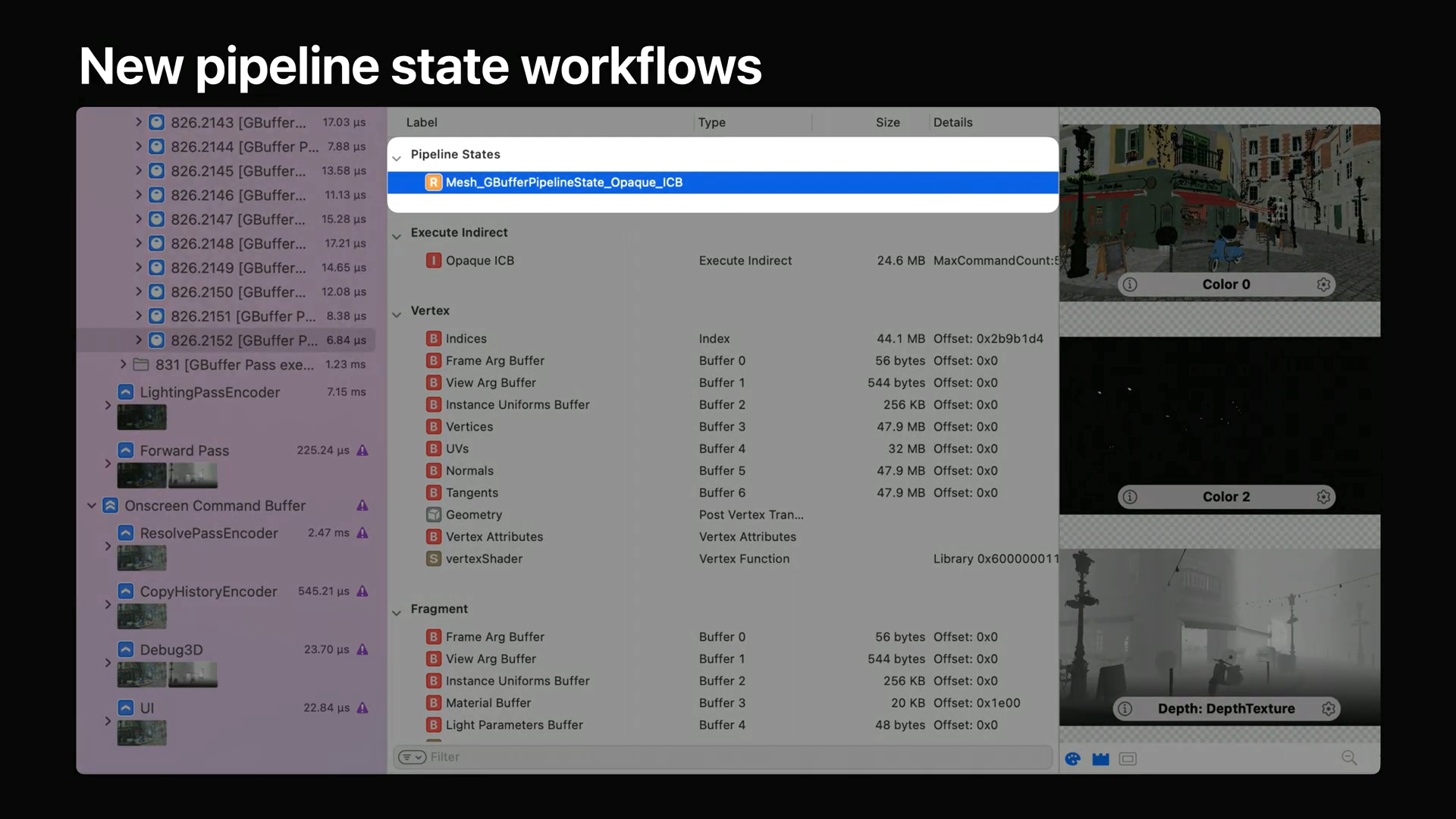Select the vertexShader function row
This screenshot has width=1456, height=819.
coord(484,559)
